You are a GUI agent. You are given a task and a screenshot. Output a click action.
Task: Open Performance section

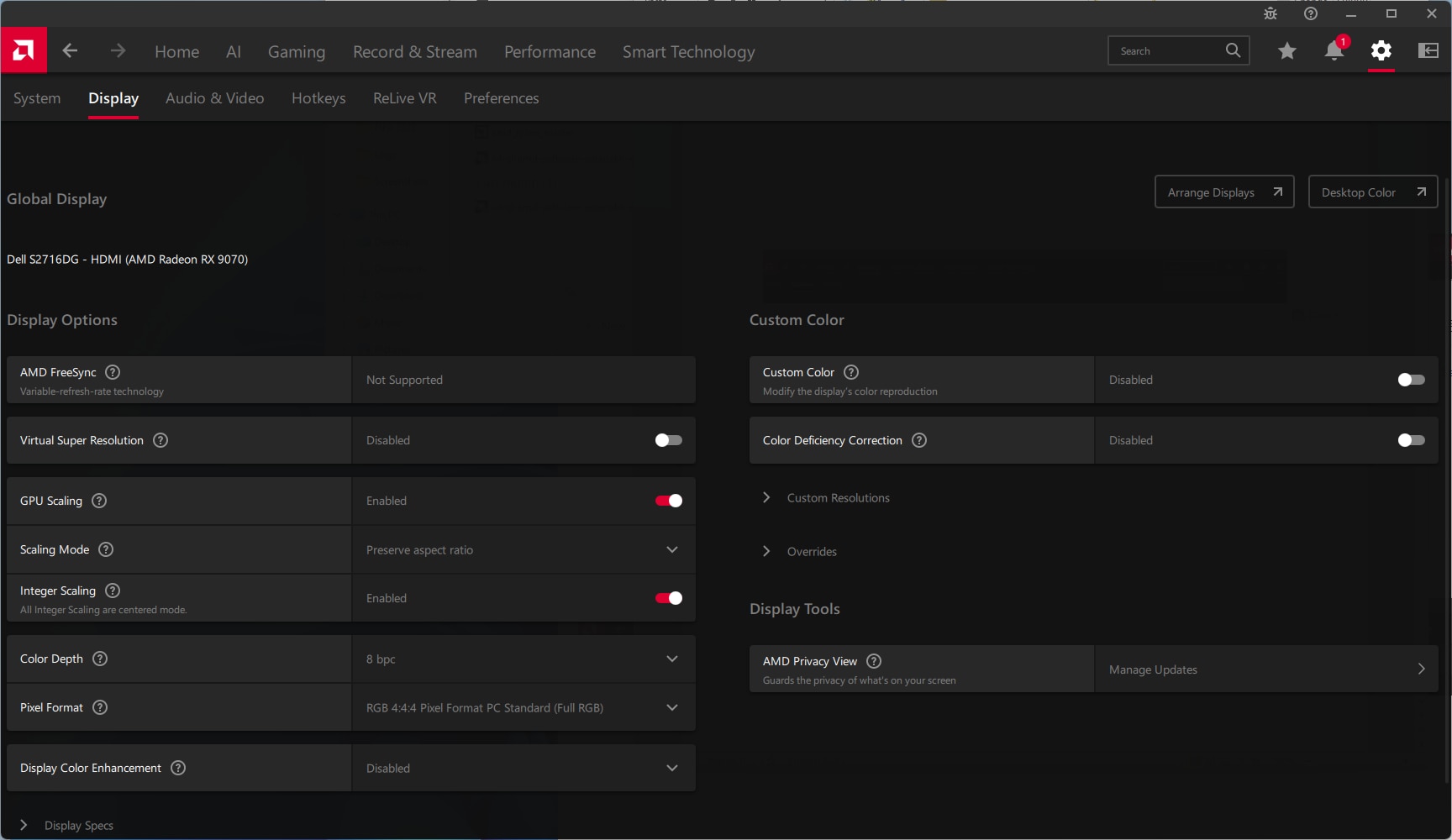(x=550, y=51)
